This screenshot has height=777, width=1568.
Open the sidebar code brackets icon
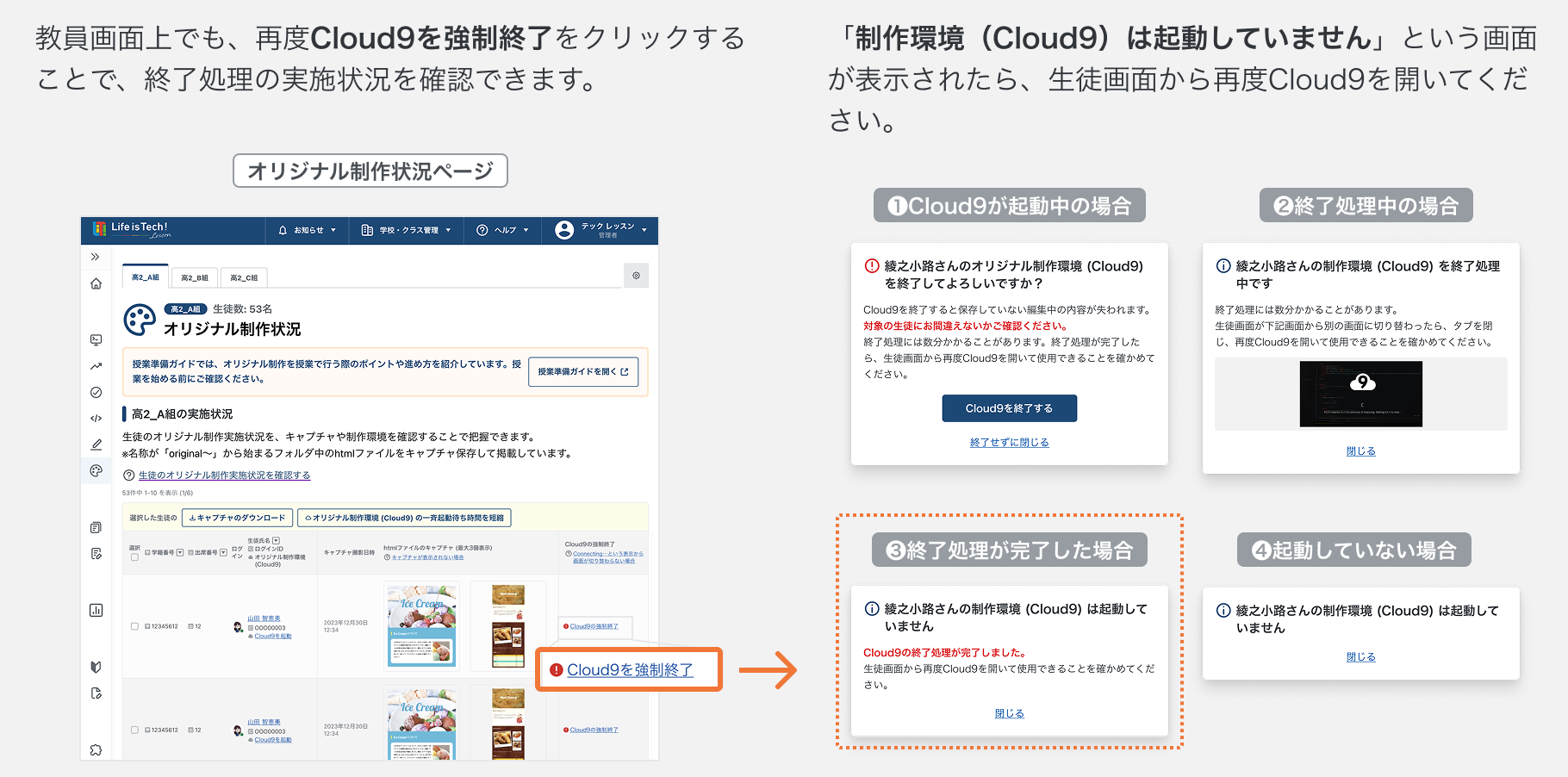(x=96, y=419)
